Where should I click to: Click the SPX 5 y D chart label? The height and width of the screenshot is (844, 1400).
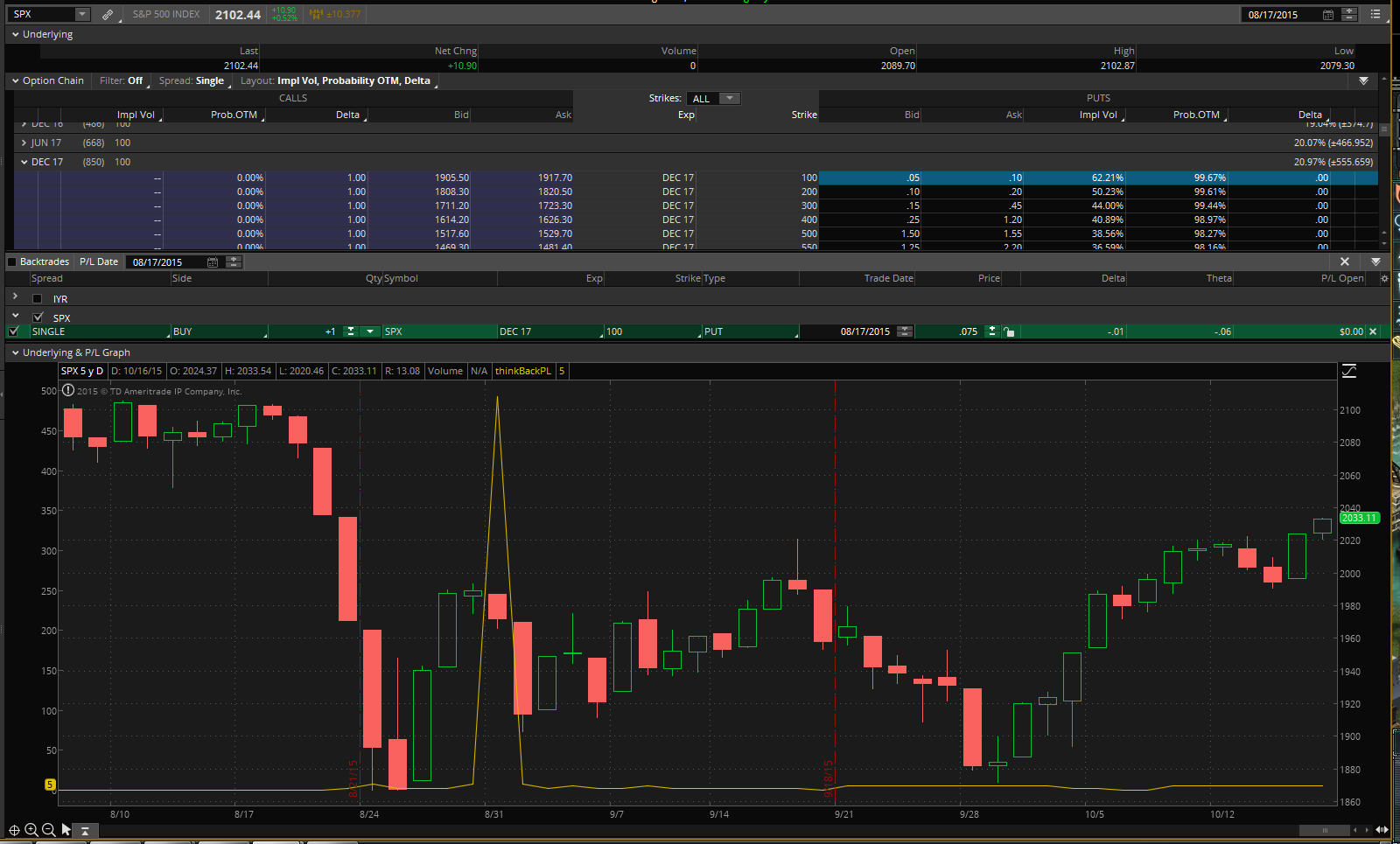pos(82,371)
